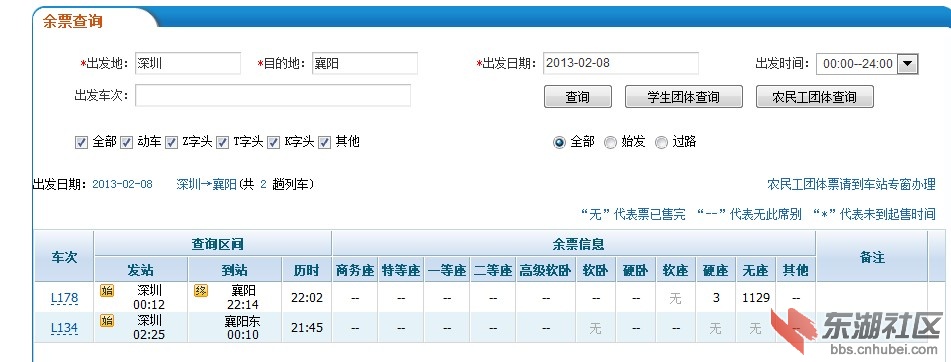Viewport: 951px width, 362px height.
Task: Click the 高级软卧 column header
Action: (x=546, y=270)
